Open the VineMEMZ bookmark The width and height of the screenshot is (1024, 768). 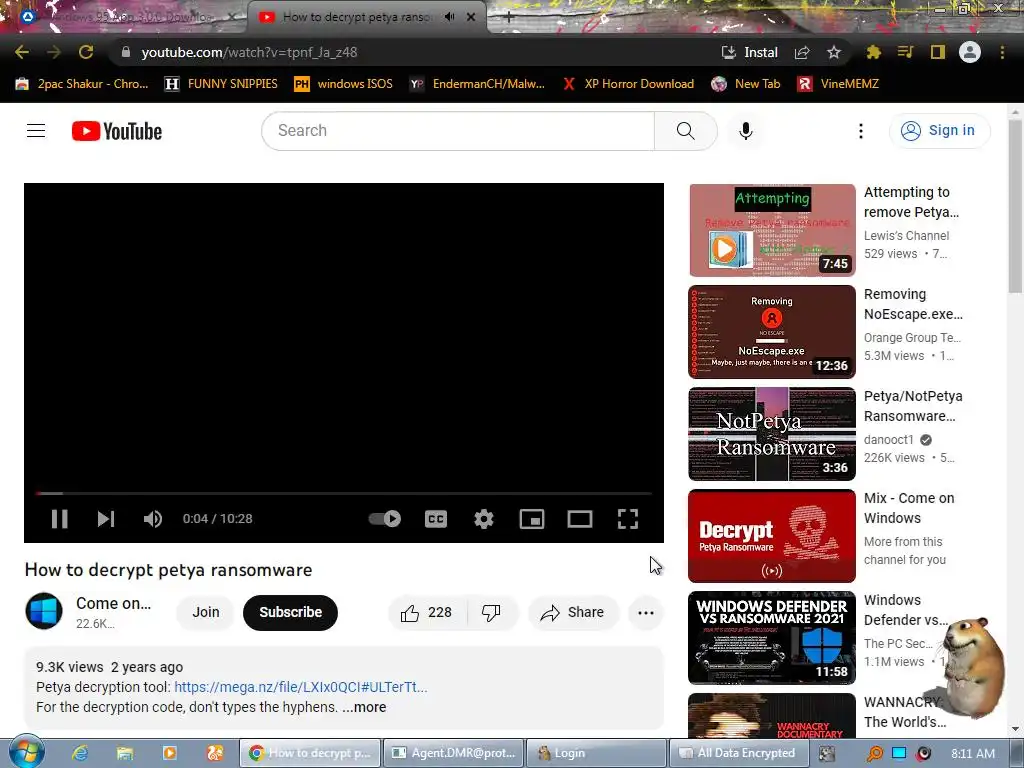[x=839, y=84]
